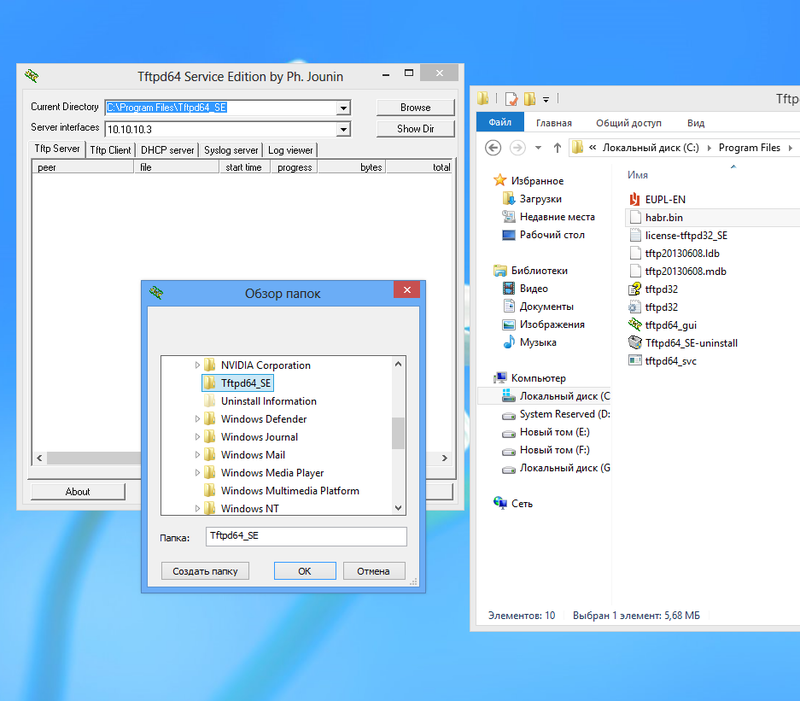Click the tftpd32 settings file icon
This screenshot has width=800, height=701.
(635, 307)
